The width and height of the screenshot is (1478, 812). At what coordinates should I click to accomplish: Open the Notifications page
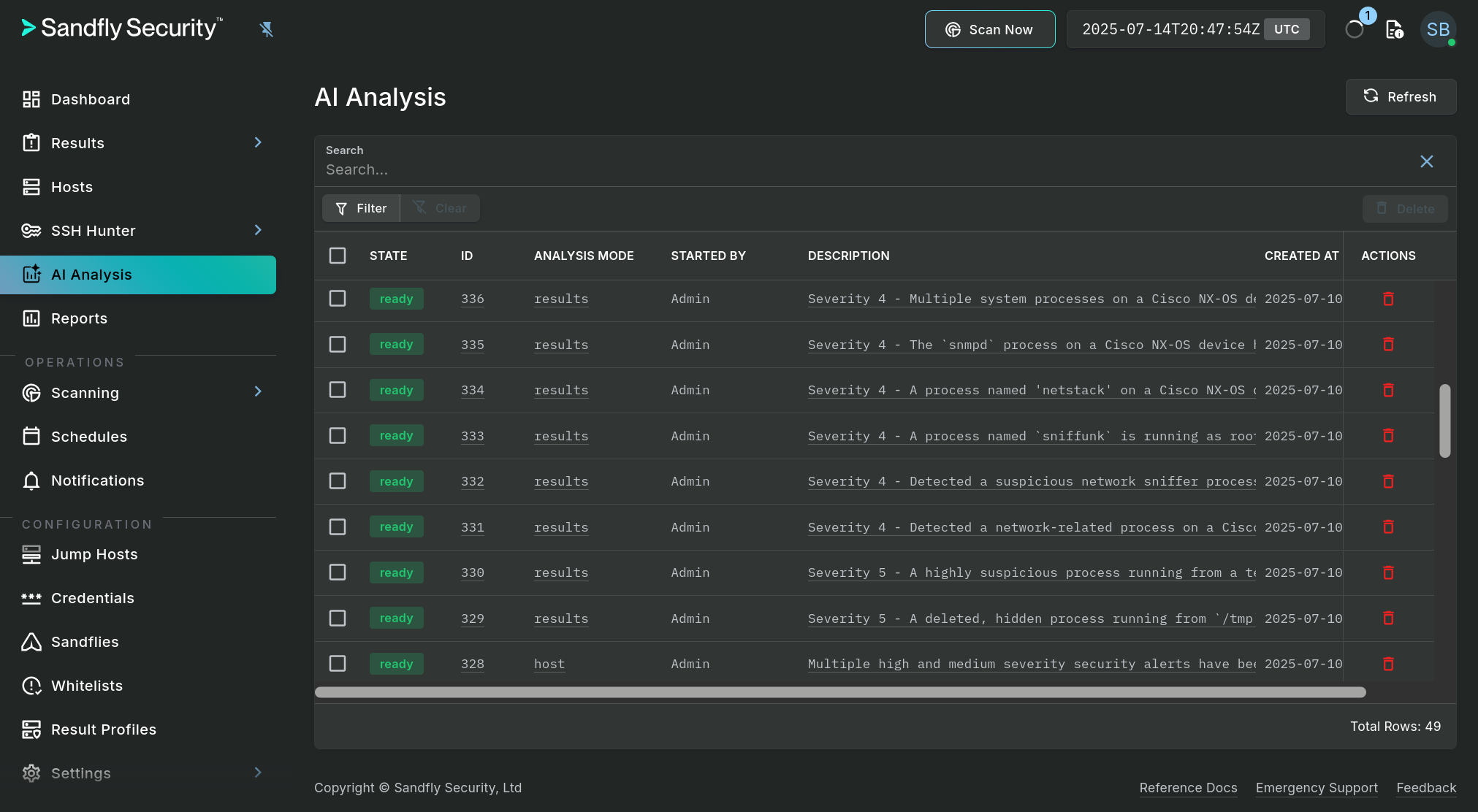click(138, 480)
